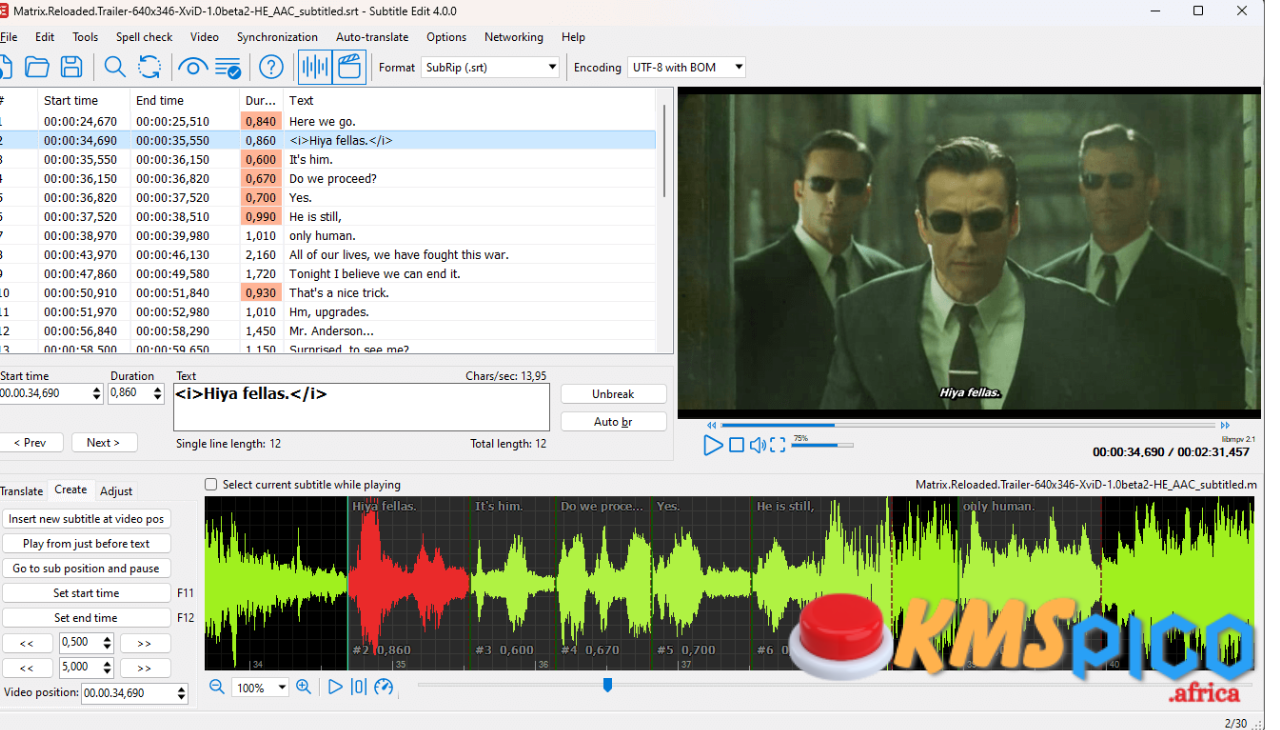The height and width of the screenshot is (730, 1280).
Task: Open the Tools menu
Action: [x=85, y=37]
